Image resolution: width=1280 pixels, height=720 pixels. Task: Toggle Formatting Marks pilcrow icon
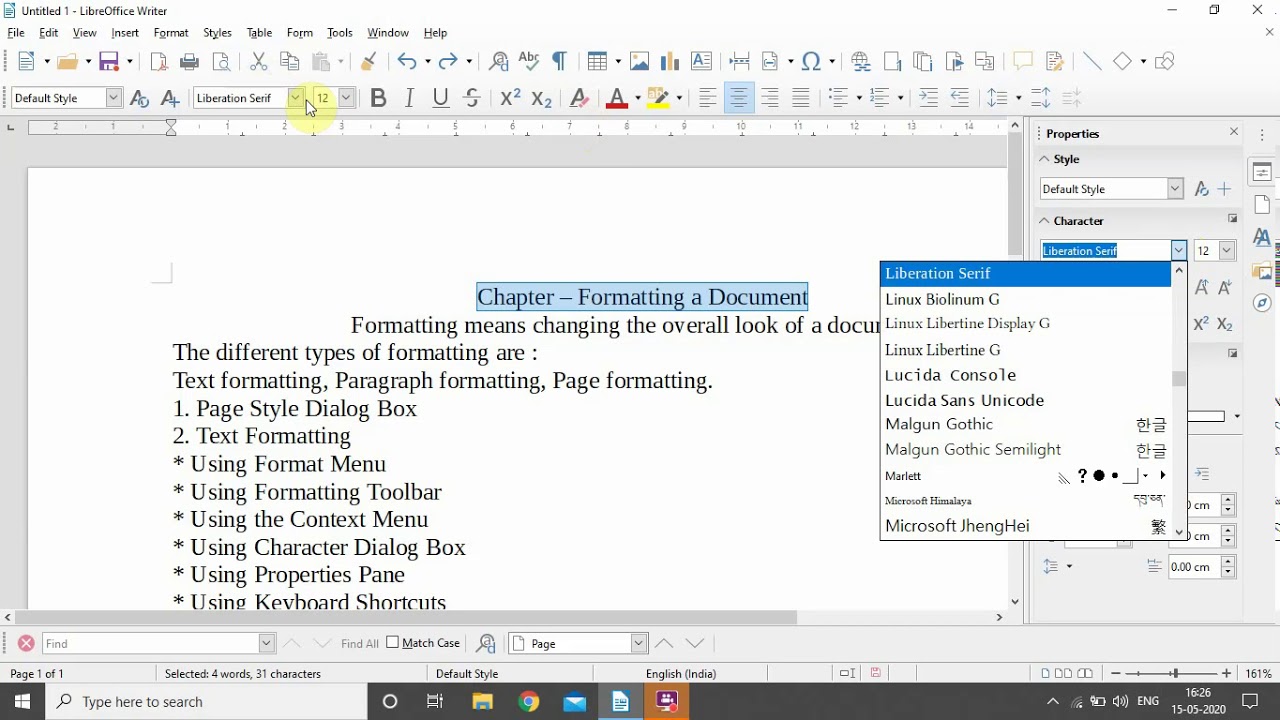pos(560,62)
